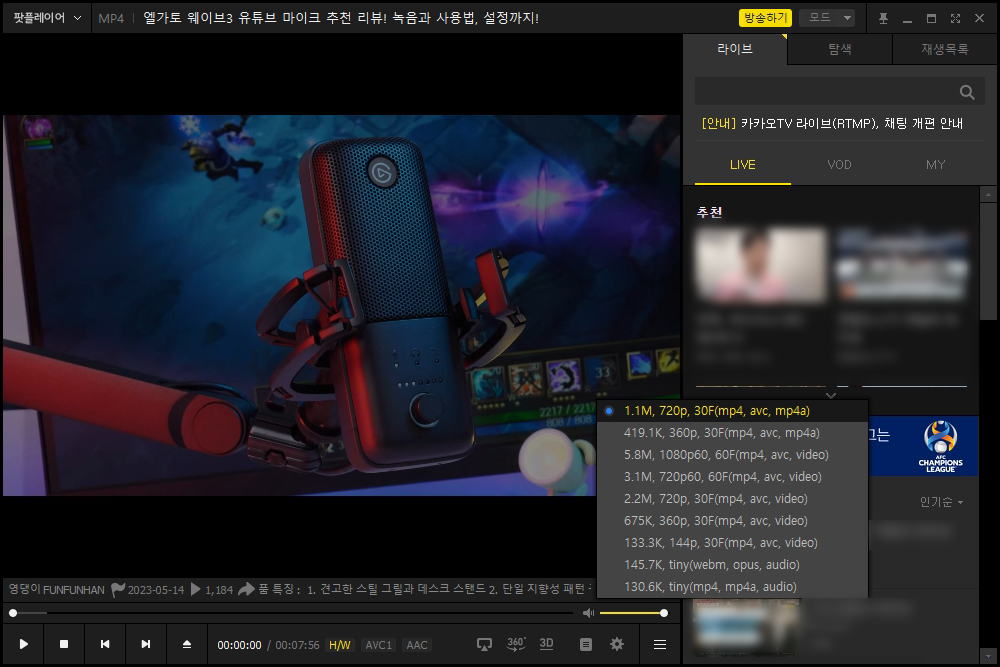Open the 인기순 sort dropdown
Screen dimensions: 1000x667
click(x=941, y=502)
